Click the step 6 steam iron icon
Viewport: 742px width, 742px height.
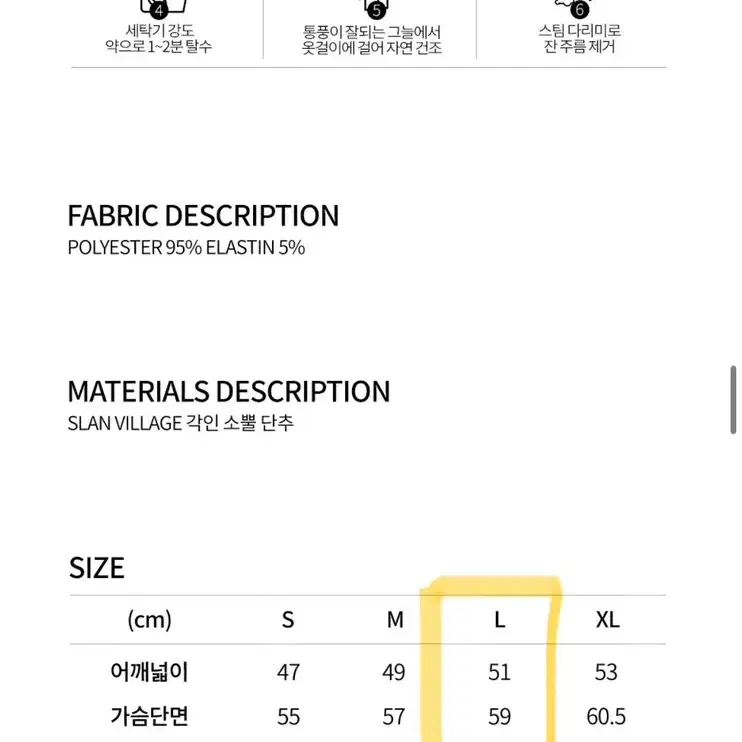[574, 8]
